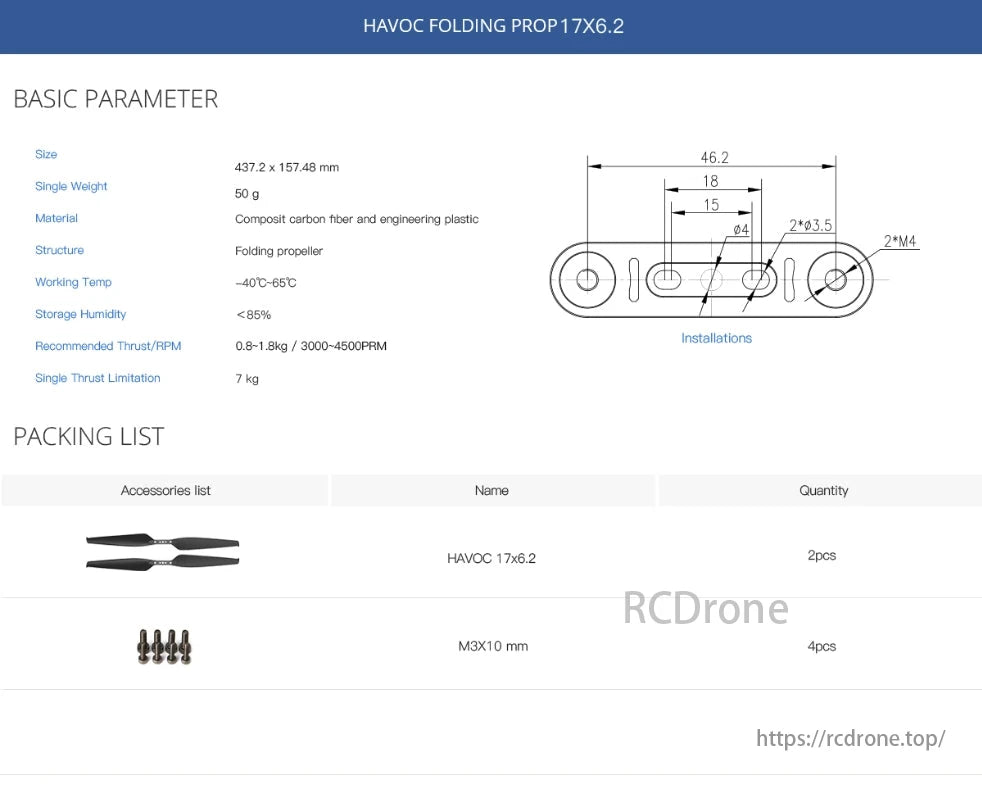
Task: Select the Material parameter label
Action: coord(56,218)
